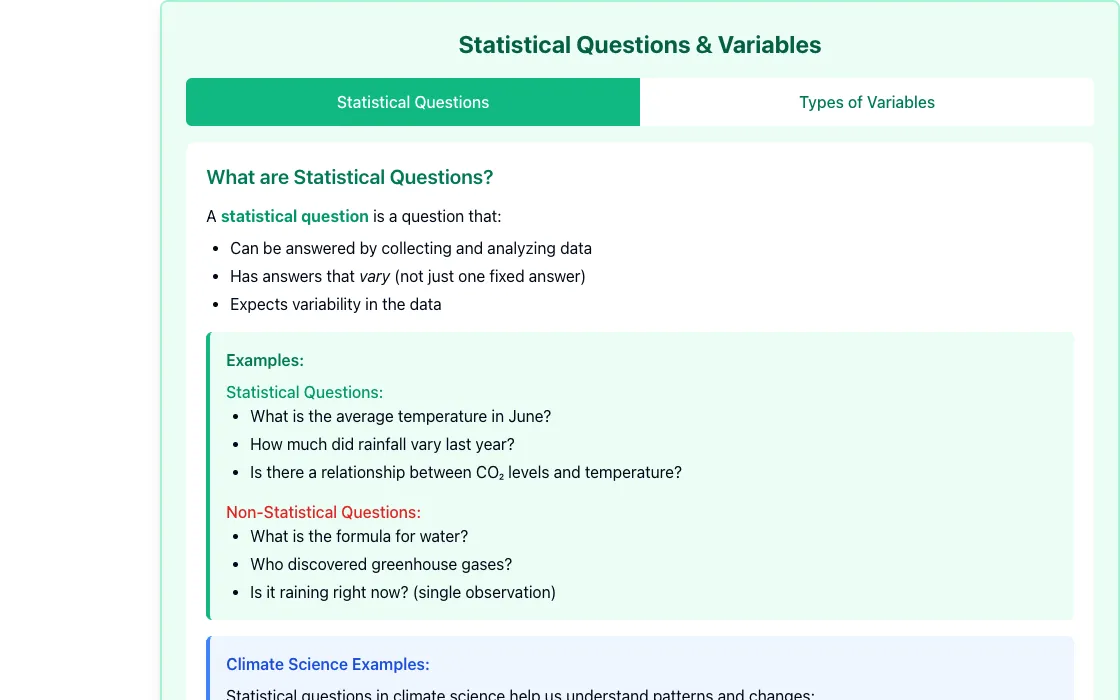Viewport: 1120px width, 700px height.
Task: Click the Statistical Questions & Variables title
Action: [x=639, y=45]
